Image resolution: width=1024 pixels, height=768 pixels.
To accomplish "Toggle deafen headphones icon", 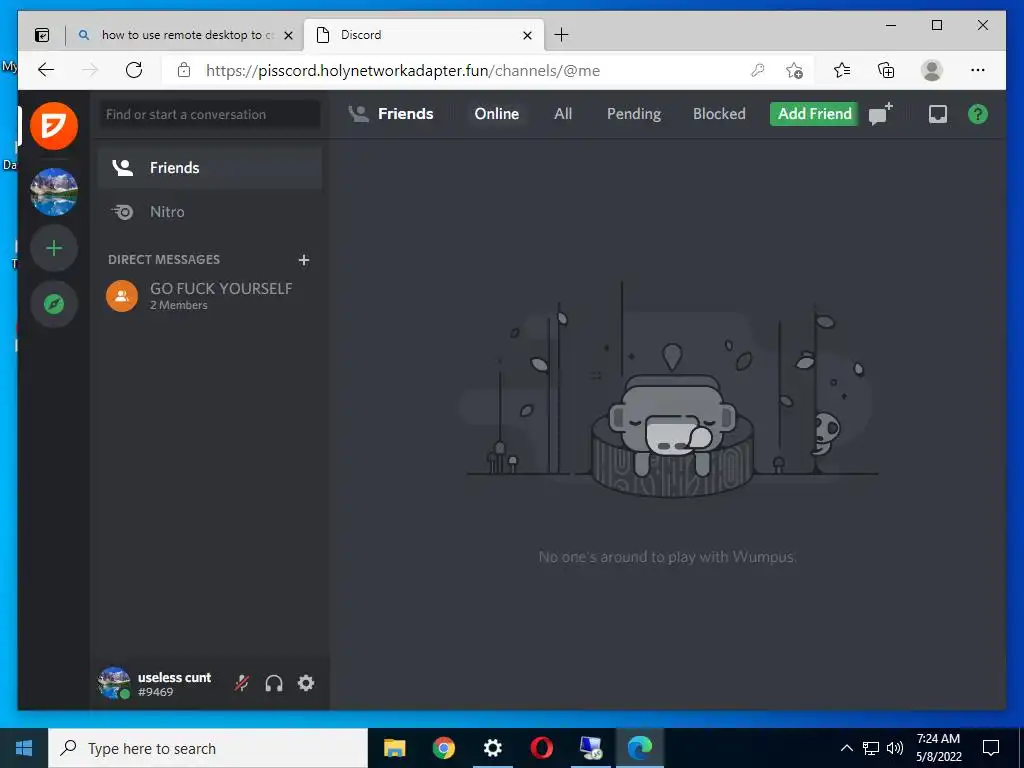I will pos(274,683).
